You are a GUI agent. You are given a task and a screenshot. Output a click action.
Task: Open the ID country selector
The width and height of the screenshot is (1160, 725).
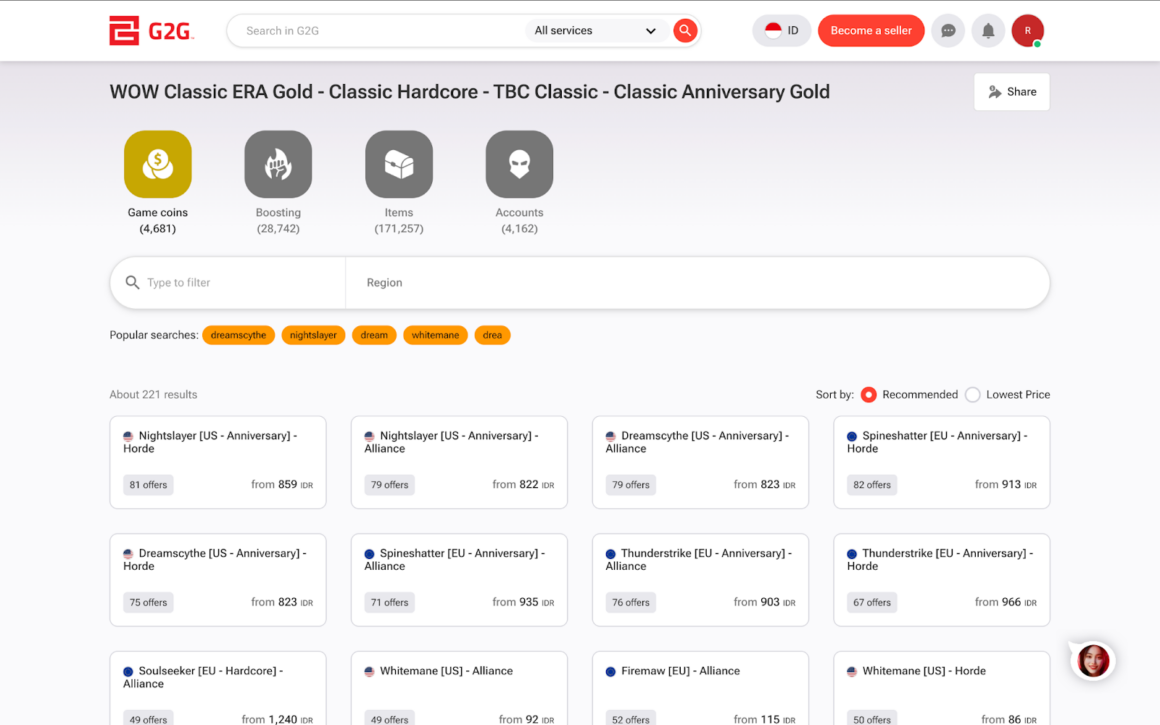[782, 31]
